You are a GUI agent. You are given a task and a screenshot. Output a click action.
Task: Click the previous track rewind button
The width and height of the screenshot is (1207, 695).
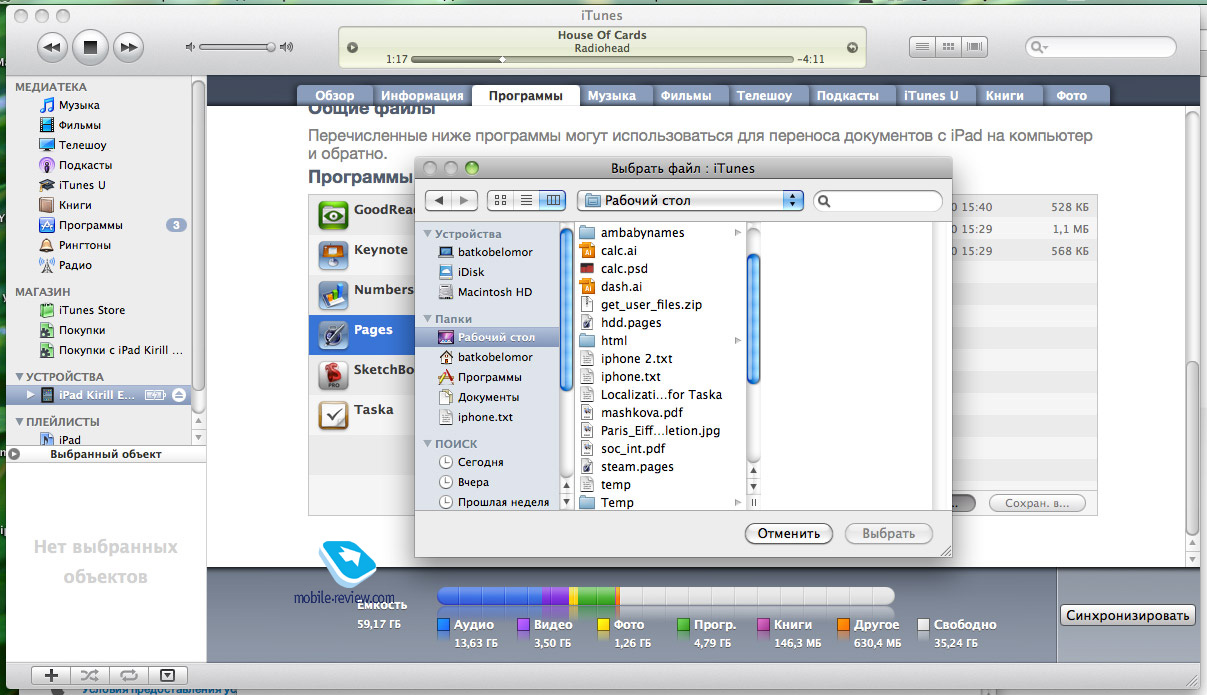pos(53,46)
